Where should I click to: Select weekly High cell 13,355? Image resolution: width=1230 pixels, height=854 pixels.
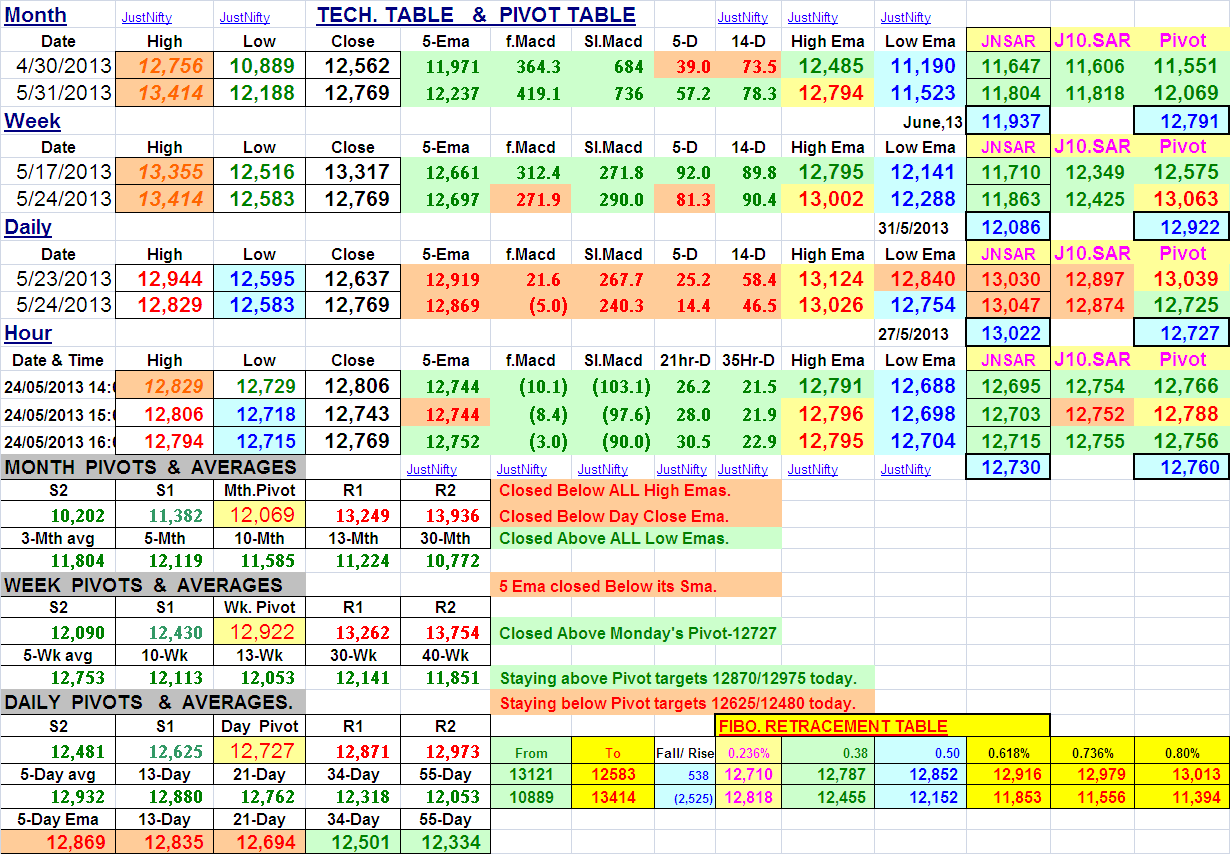pos(165,172)
